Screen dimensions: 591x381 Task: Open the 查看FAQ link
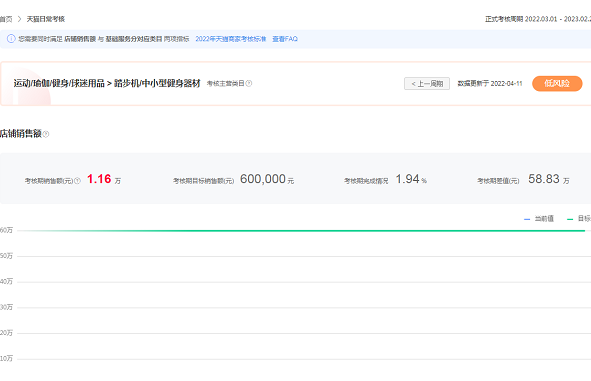pyautogui.click(x=285, y=39)
